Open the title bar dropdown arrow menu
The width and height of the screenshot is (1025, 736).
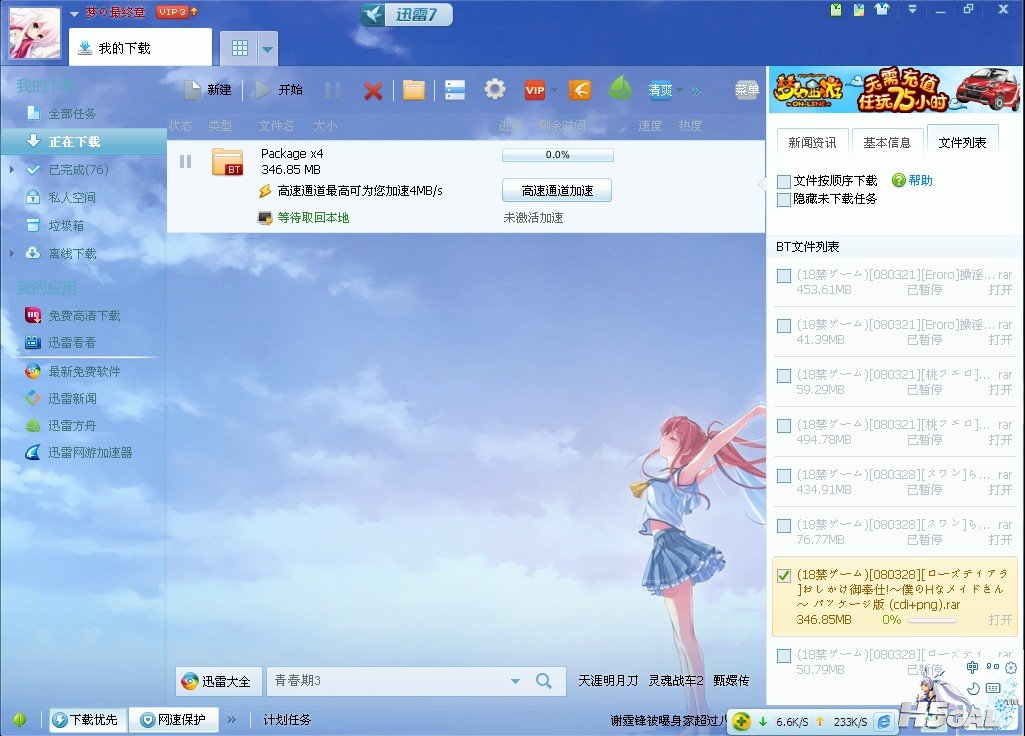coord(912,10)
